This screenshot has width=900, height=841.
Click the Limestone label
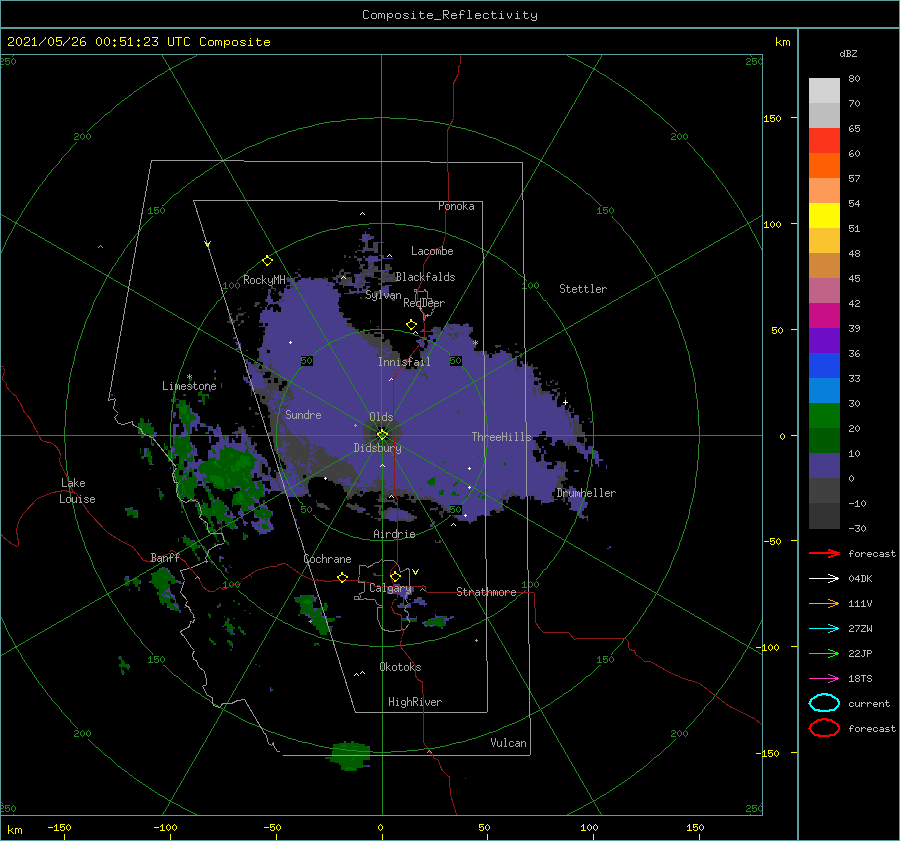[189, 386]
